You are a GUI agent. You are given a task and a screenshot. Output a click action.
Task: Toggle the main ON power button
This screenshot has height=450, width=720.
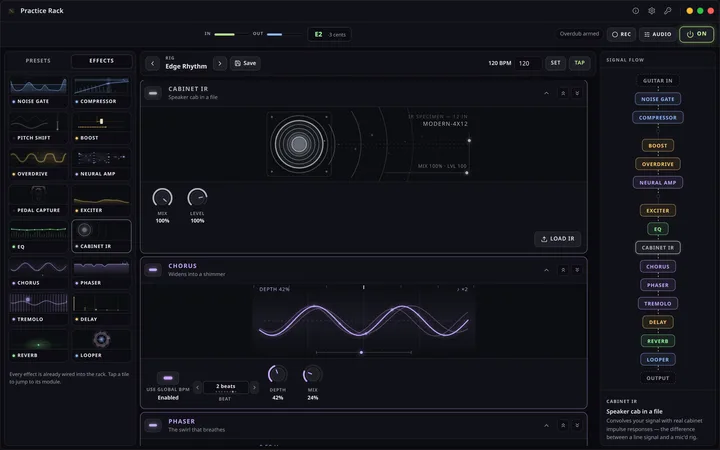pos(697,34)
